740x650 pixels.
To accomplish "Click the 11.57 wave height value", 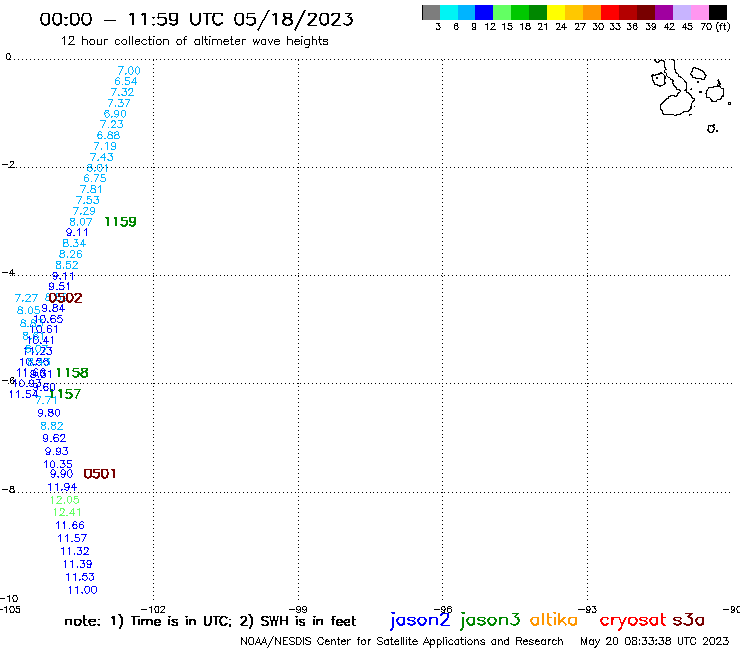I will pyautogui.click(x=72, y=538).
